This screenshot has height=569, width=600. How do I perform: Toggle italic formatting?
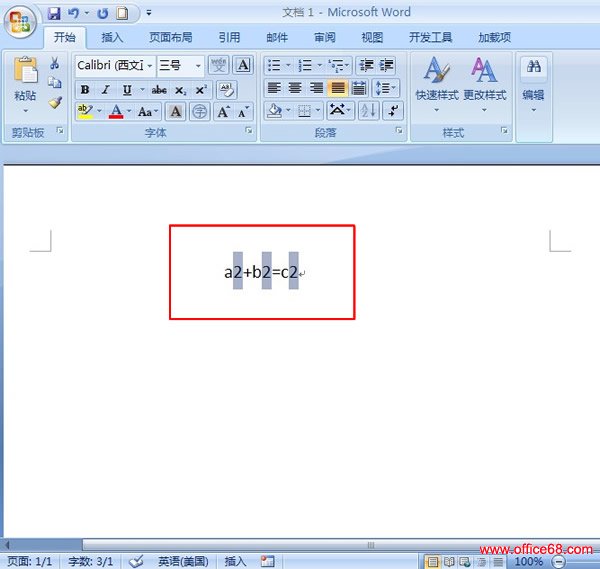pyautogui.click(x=106, y=90)
